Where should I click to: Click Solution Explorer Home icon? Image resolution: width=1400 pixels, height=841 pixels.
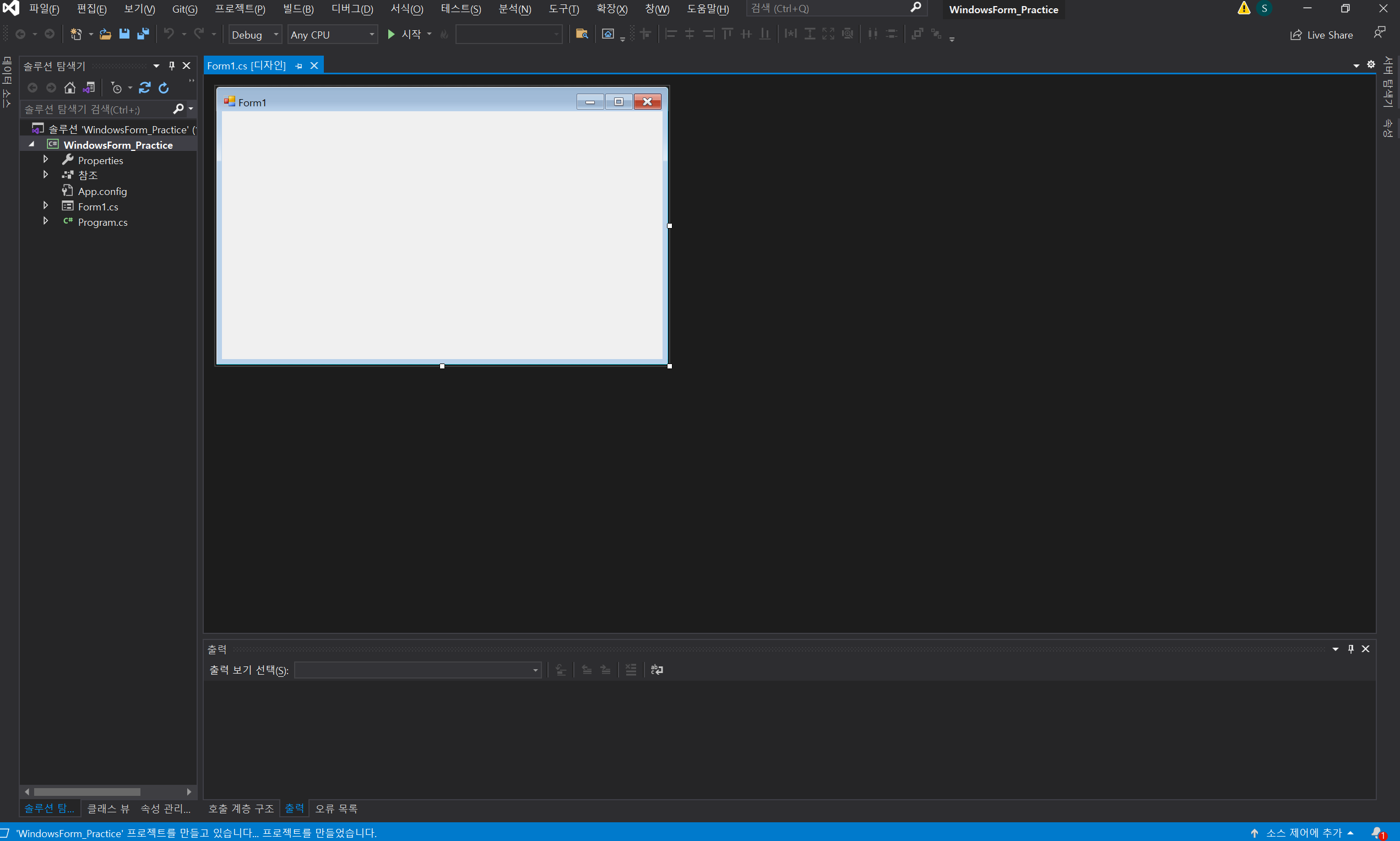coord(70,88)
